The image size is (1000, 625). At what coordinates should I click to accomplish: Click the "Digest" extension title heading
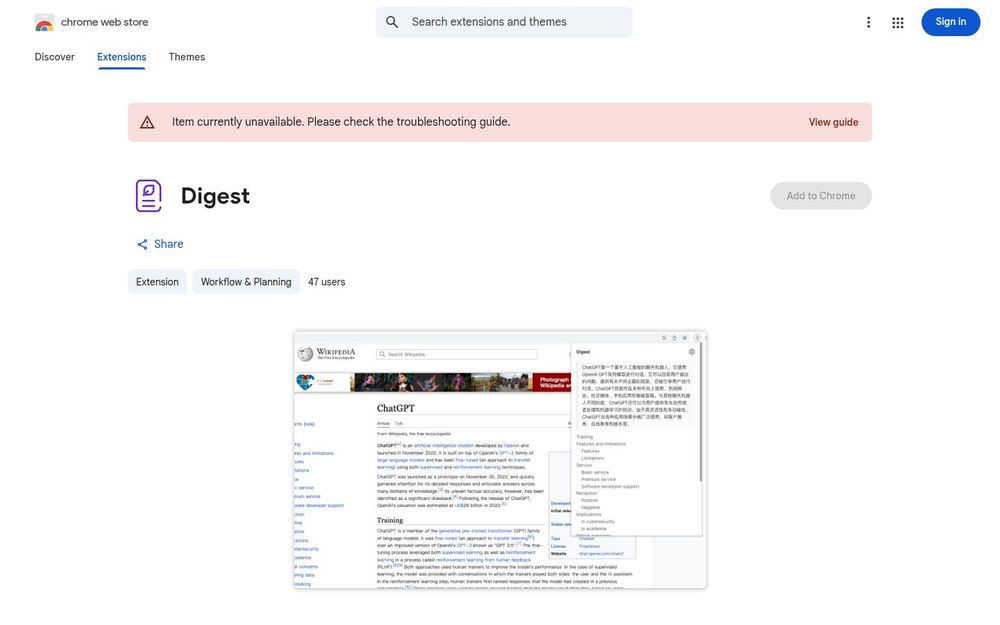point(216,196)
